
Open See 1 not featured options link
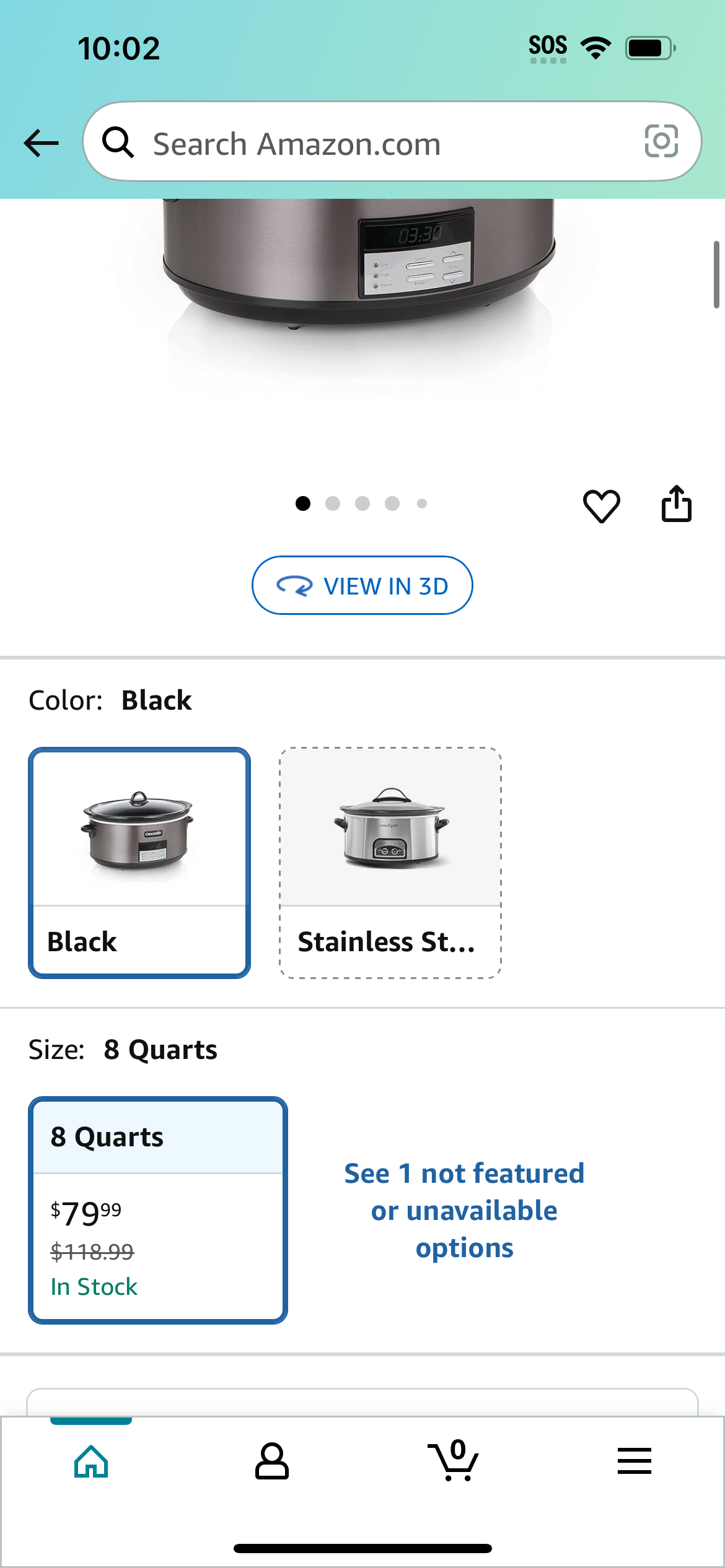[x=464, y=1210]
